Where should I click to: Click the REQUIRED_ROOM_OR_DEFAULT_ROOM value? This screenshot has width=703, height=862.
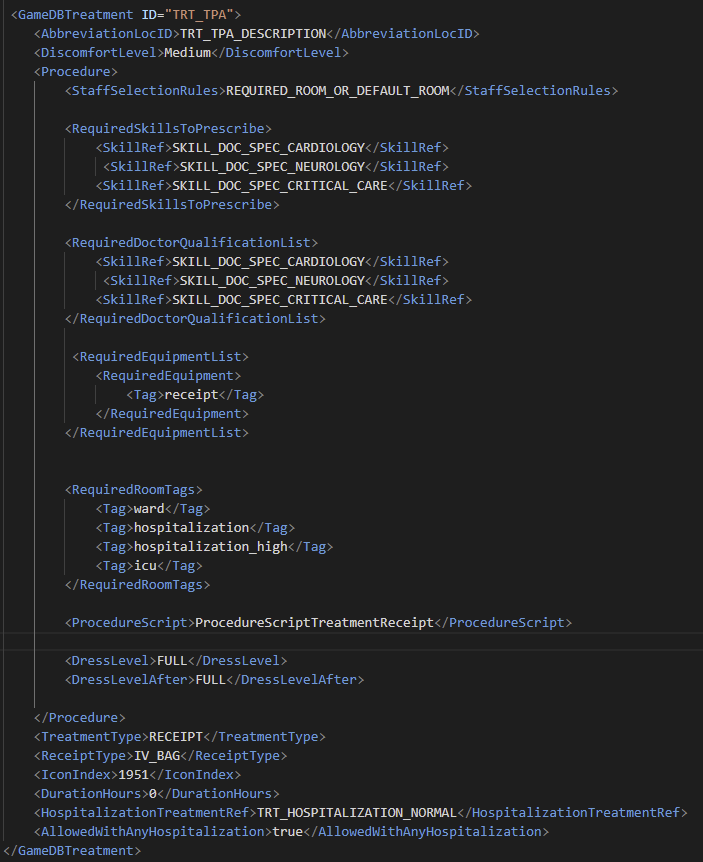(x=338, y=91)
